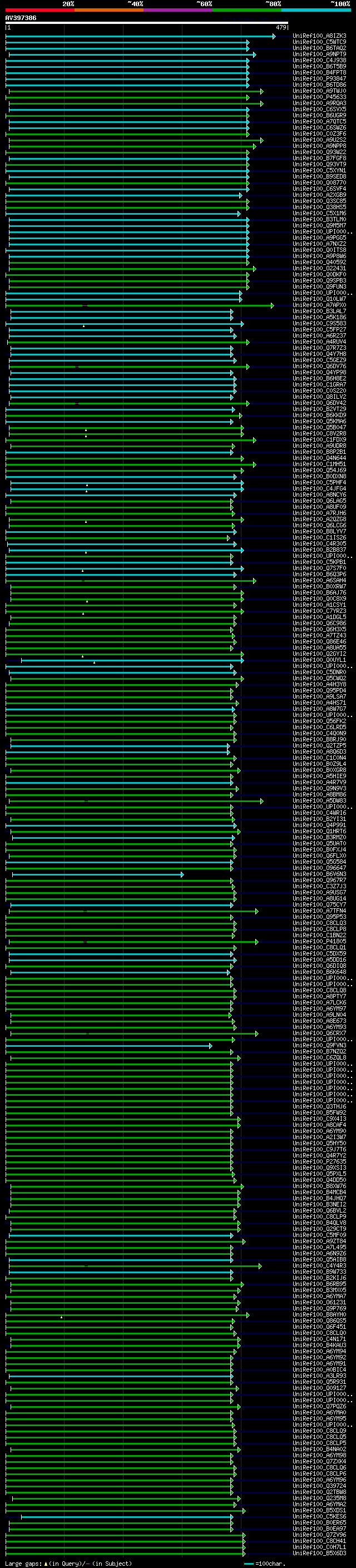Open hit UniRef100_C6ZQL8

pyautogui.click(x=319, y=1058)
